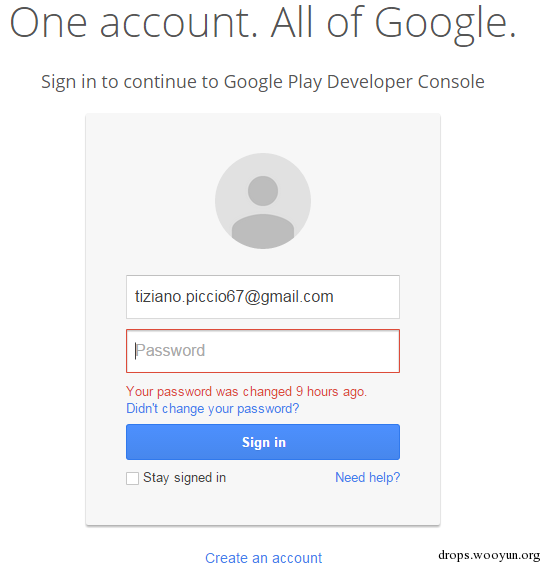Click the "Stay signed in" label text
This screenshot has height=567, width=544.
184,478
